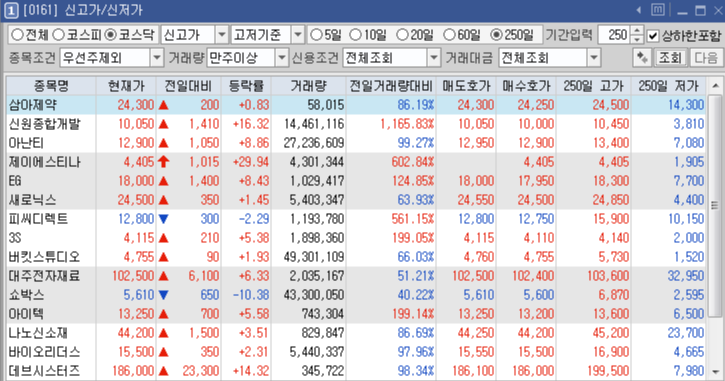The image size is (725, 381).
Task: Sort by 250일 고가 column header
Action: (x=593, y=86)
